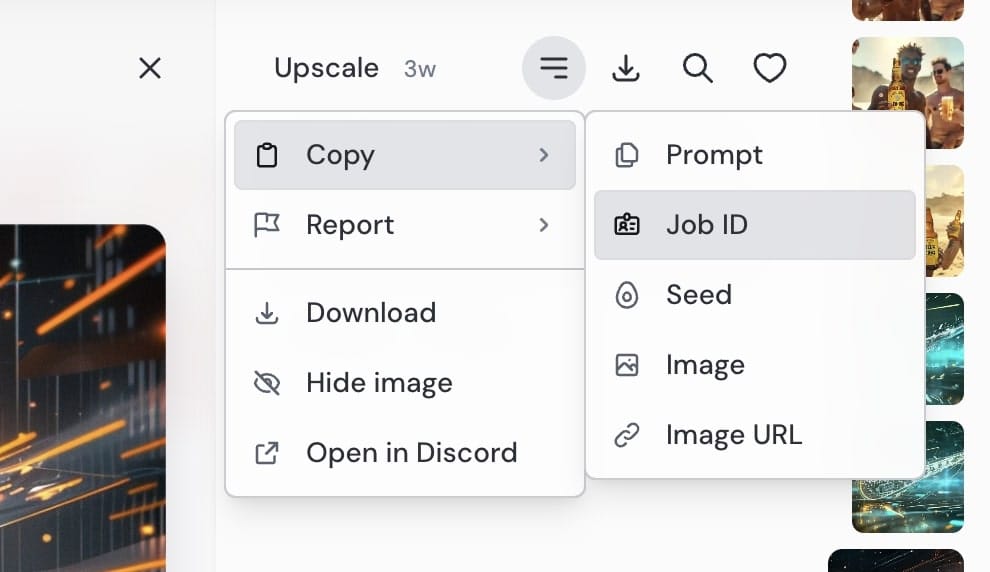Like the image with heart icon
Image resolution: width=990 pixels, height=572 pixels.
(x=770, y=68)
